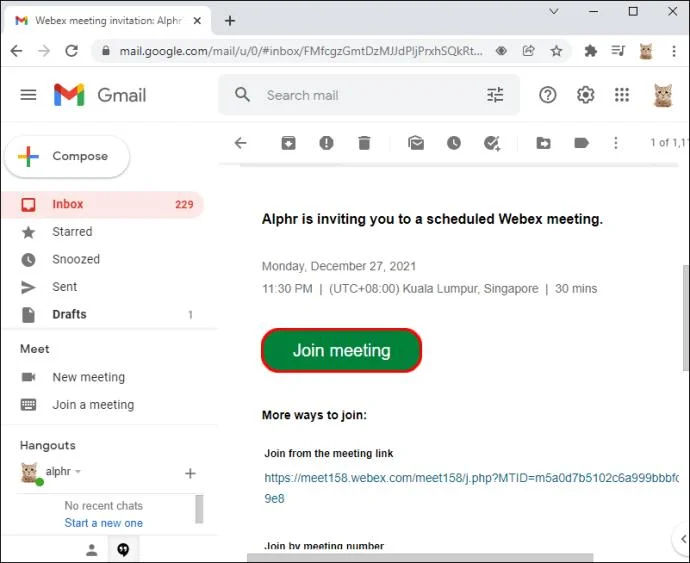Viewport: 690px width, 563px height.
Task: Go back to inbox arrow
Action: (241, 143)
